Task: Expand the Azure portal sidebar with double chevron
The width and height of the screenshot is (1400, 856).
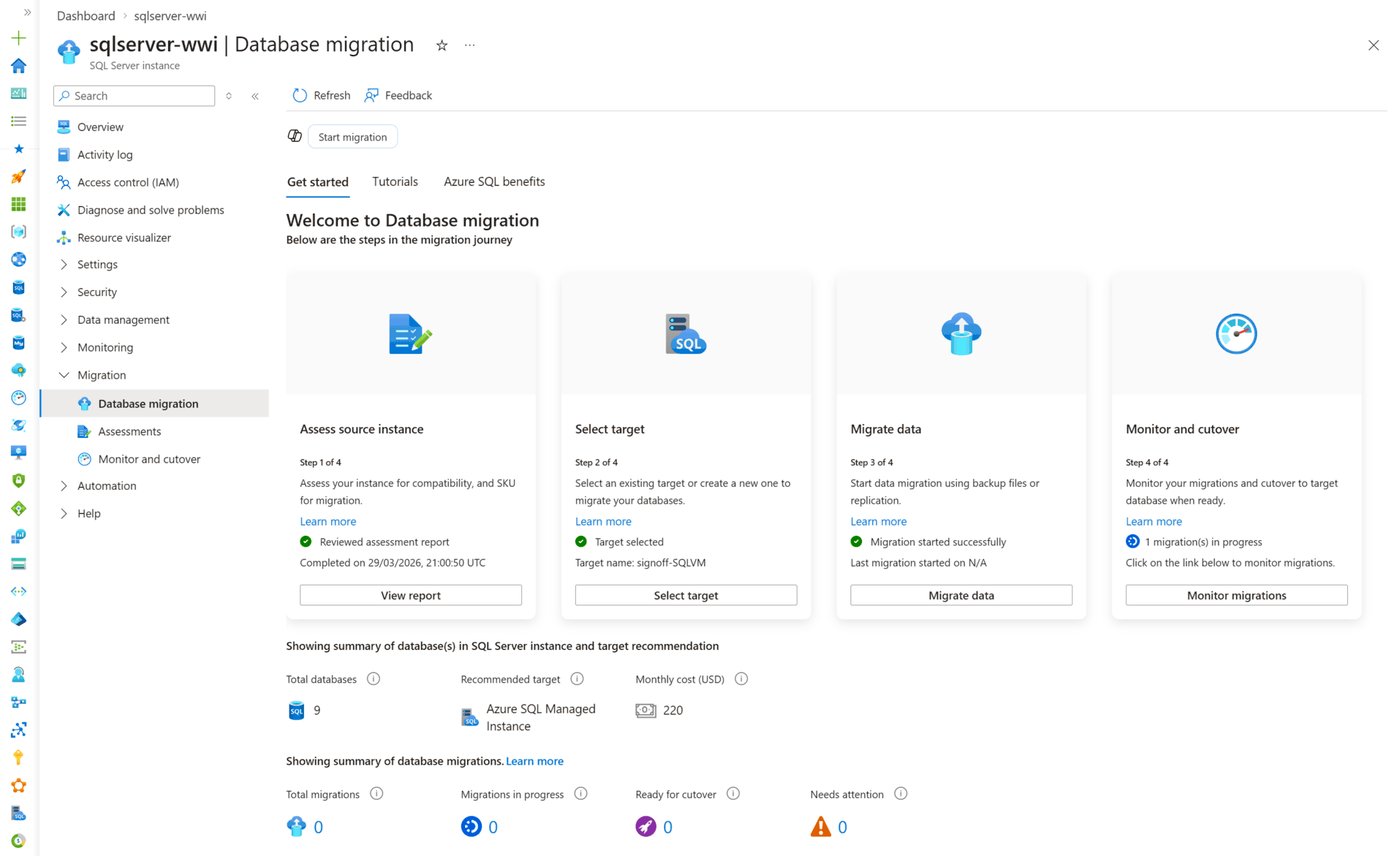Action: [27, 12]
